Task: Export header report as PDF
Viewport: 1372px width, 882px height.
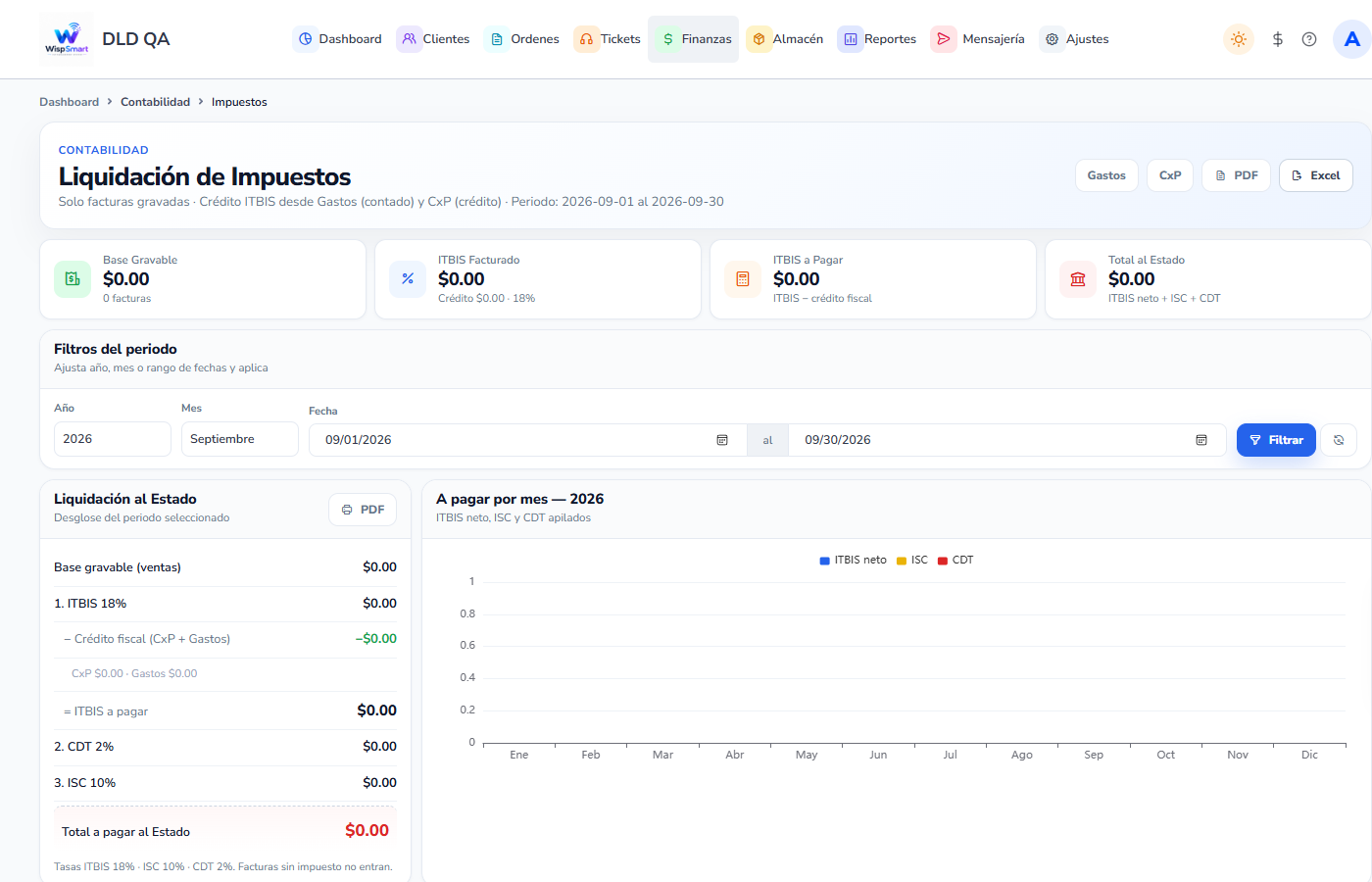Action: (1236, 175)
